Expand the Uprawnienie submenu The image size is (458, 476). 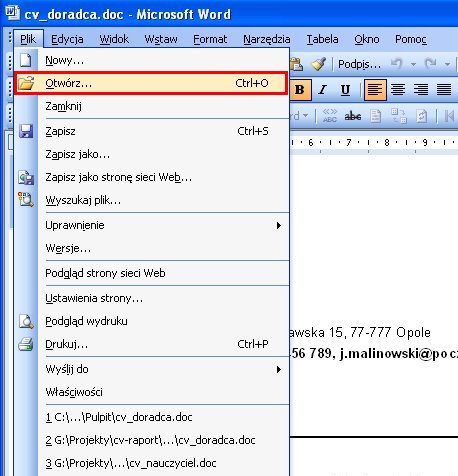(151, 225)
